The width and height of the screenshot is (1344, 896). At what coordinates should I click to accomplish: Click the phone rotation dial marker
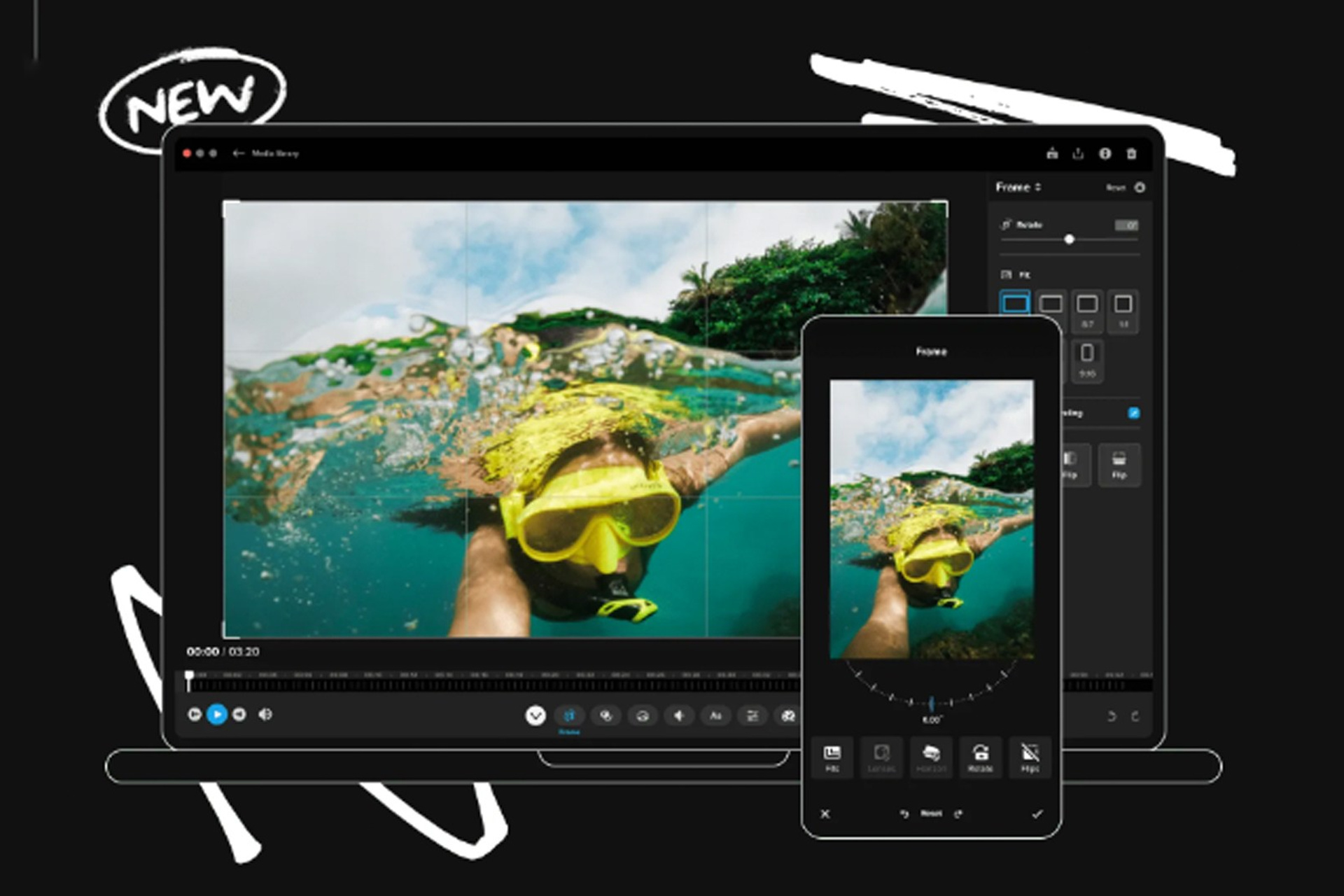point(932,703)
